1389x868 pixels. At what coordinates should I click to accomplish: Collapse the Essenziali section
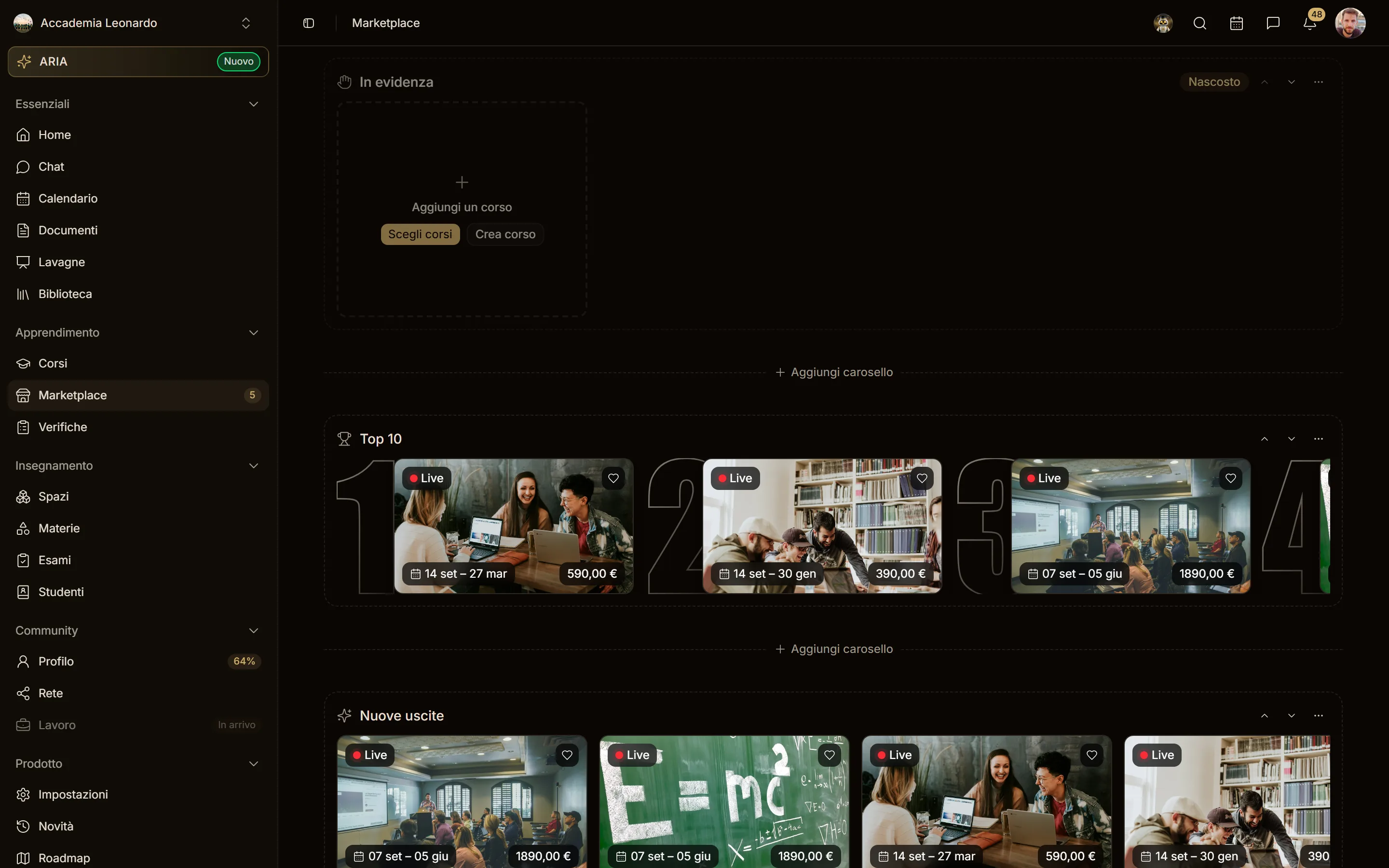[x=254, y=104]
